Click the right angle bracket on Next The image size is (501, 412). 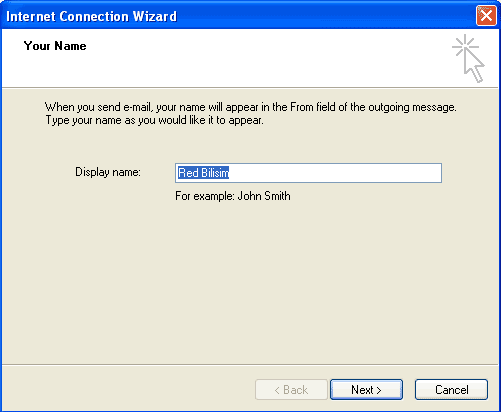(x=379, y=390)
